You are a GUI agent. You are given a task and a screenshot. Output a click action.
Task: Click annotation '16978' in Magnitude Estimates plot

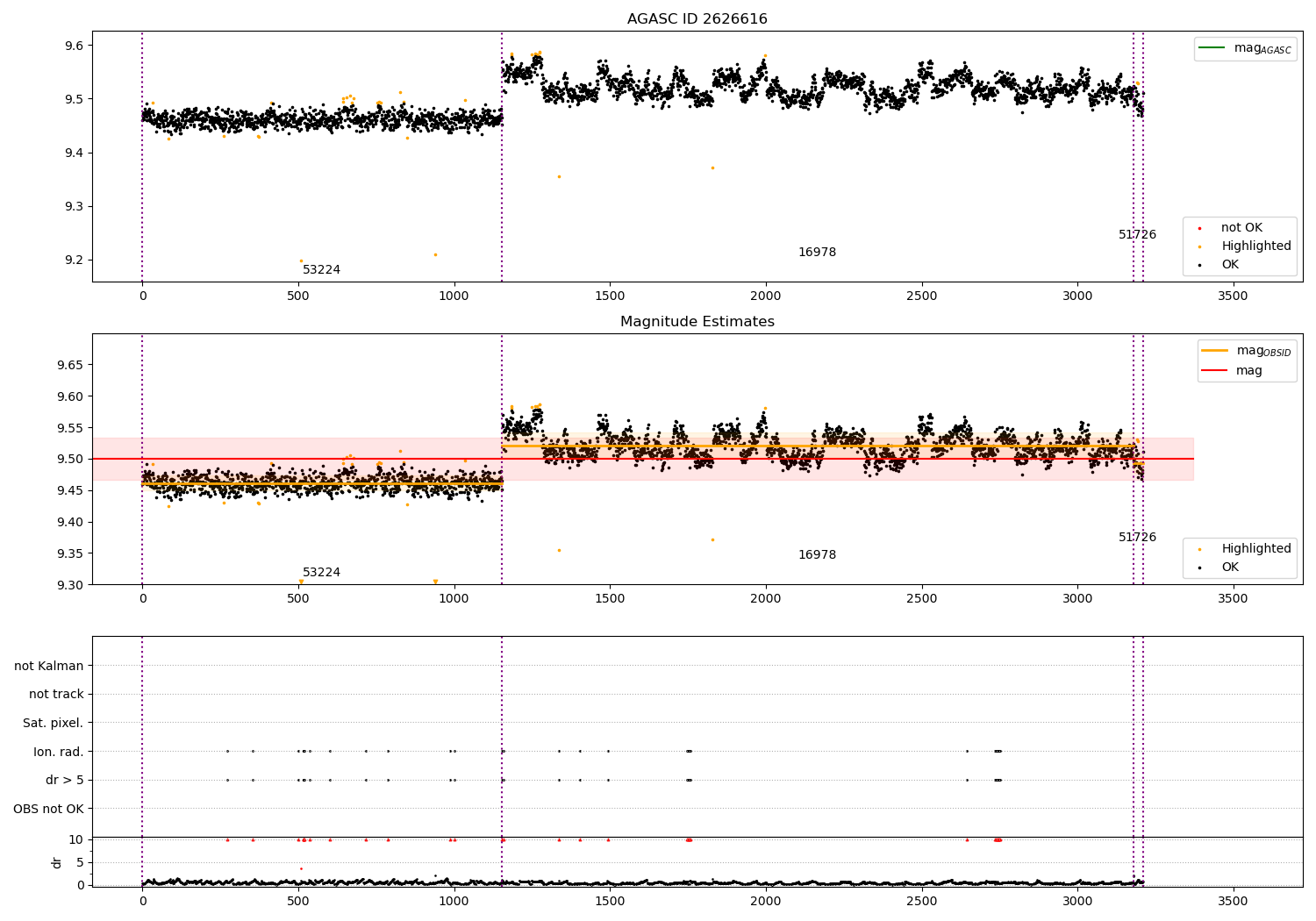coord(817,555)
